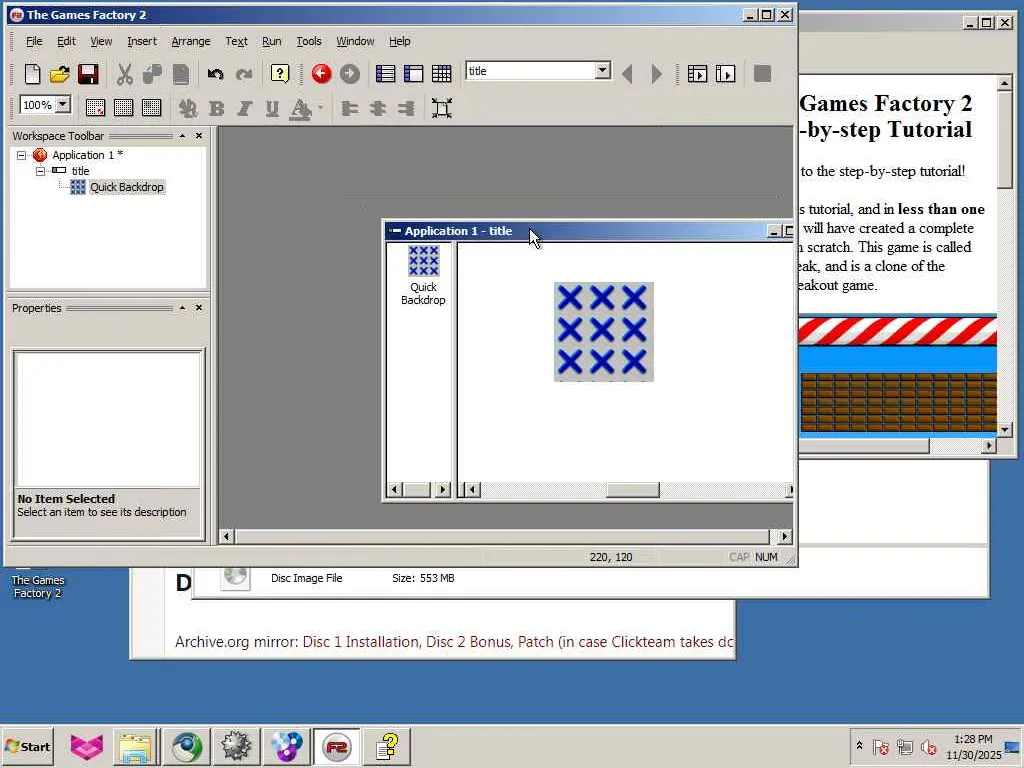
Task: Align text to the left
Action: tap(349, 108)
